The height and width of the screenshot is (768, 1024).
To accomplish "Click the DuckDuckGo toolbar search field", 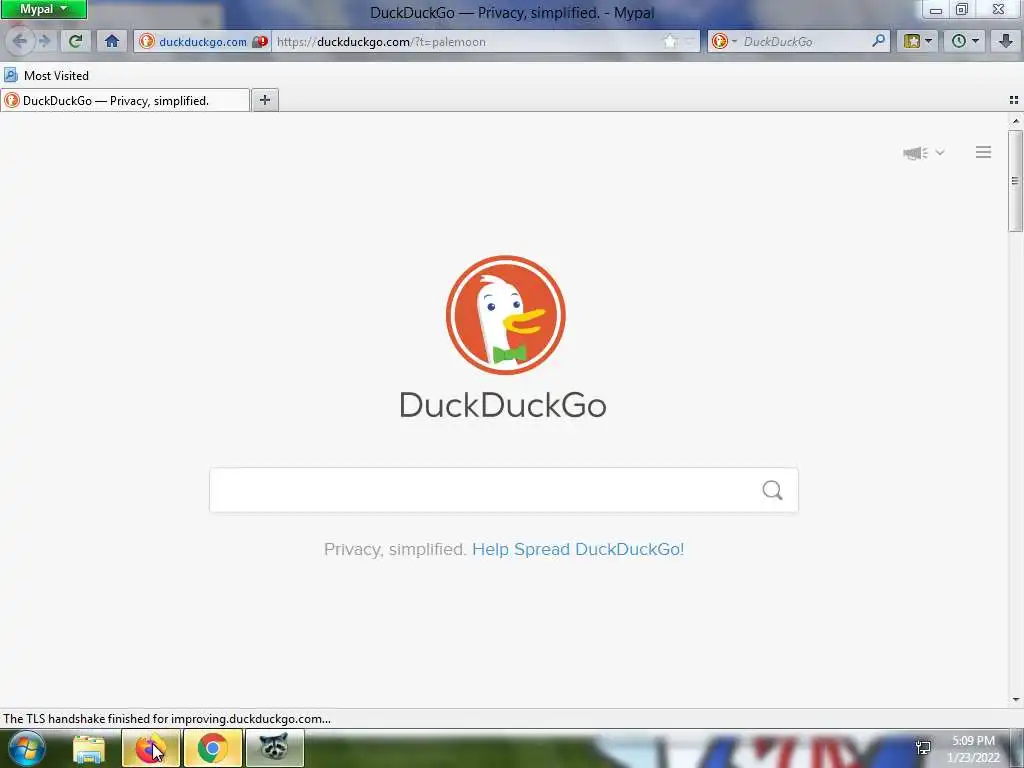I will tap(805, 42).
